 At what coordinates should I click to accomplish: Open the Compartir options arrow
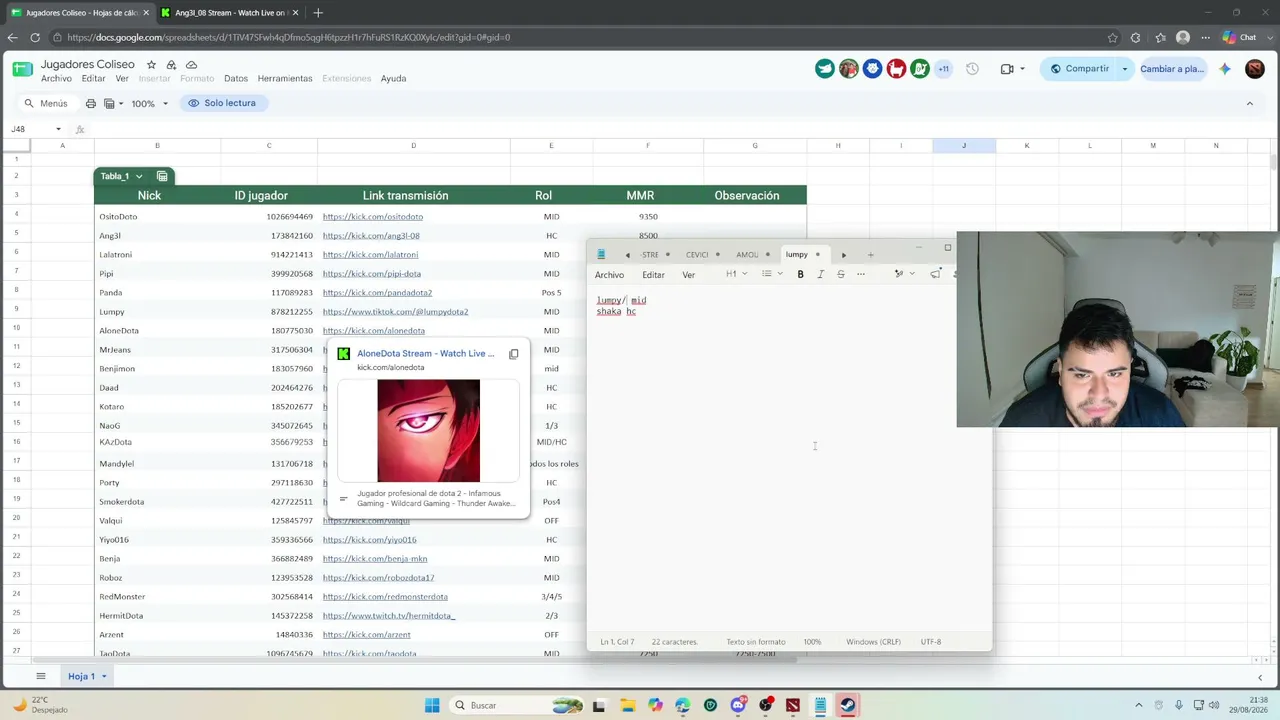coord(1124,69)
